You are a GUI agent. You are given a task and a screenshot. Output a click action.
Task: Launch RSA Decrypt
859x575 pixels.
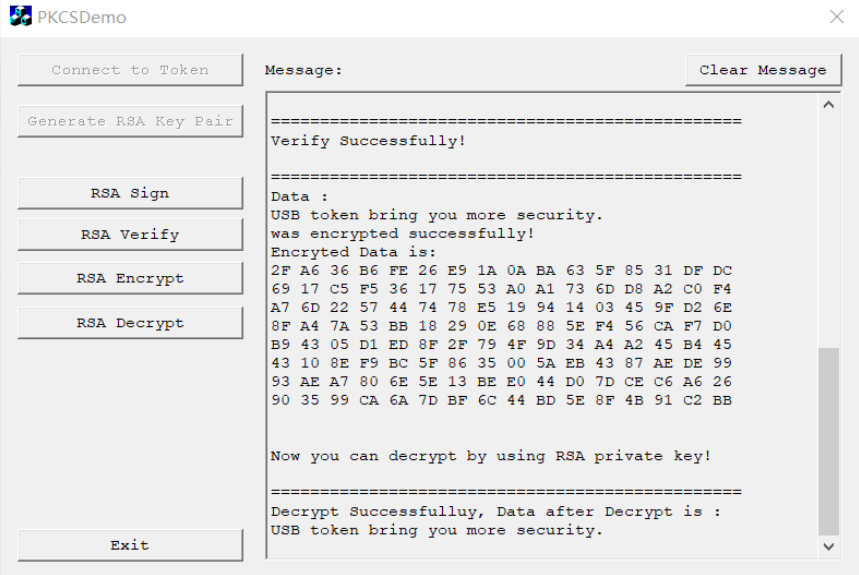pos(130,323)
